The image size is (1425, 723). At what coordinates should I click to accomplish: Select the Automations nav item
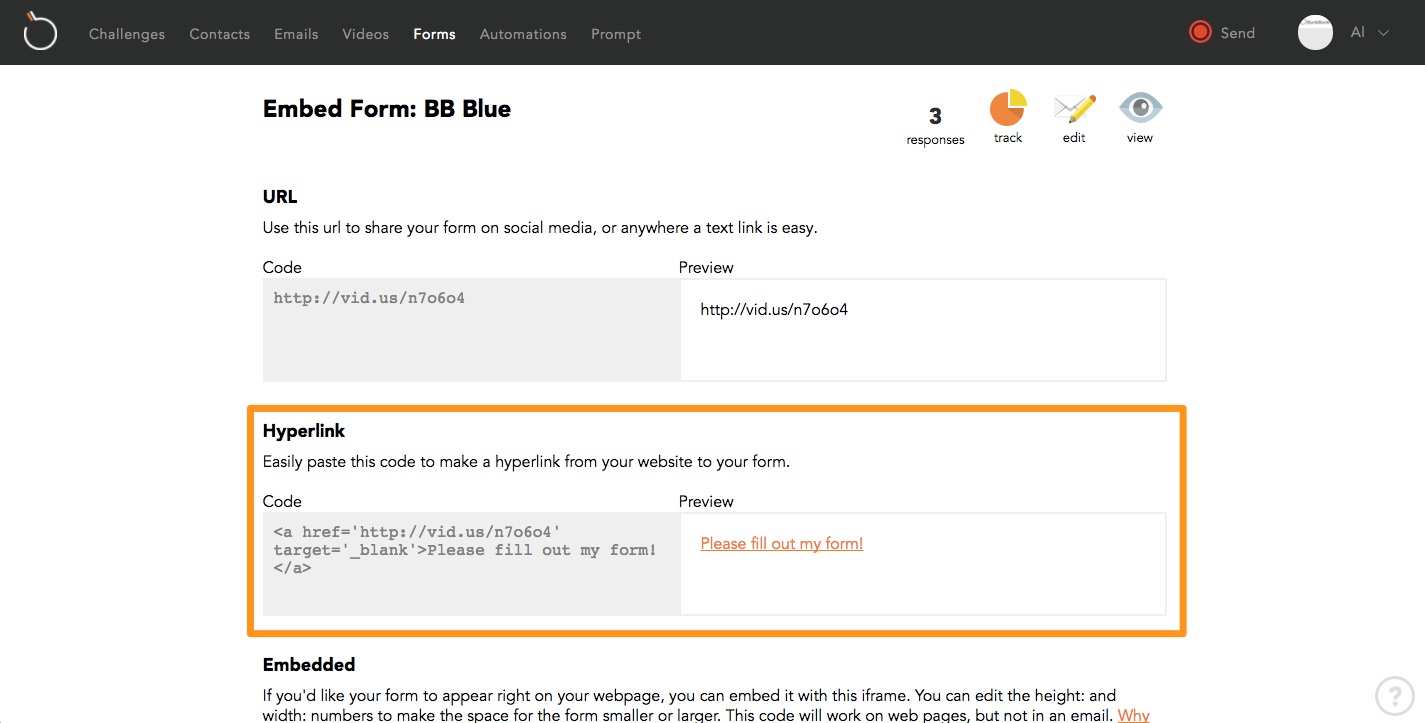[523, 34]
